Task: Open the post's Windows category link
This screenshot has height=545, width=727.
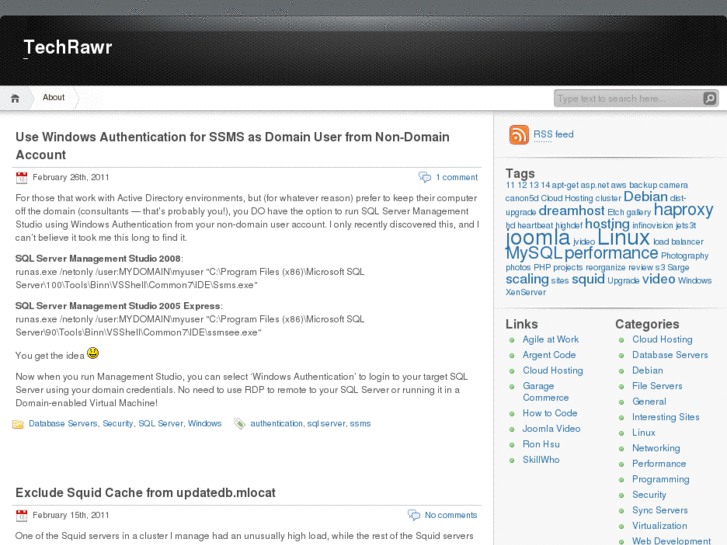Action: point(204,423)
